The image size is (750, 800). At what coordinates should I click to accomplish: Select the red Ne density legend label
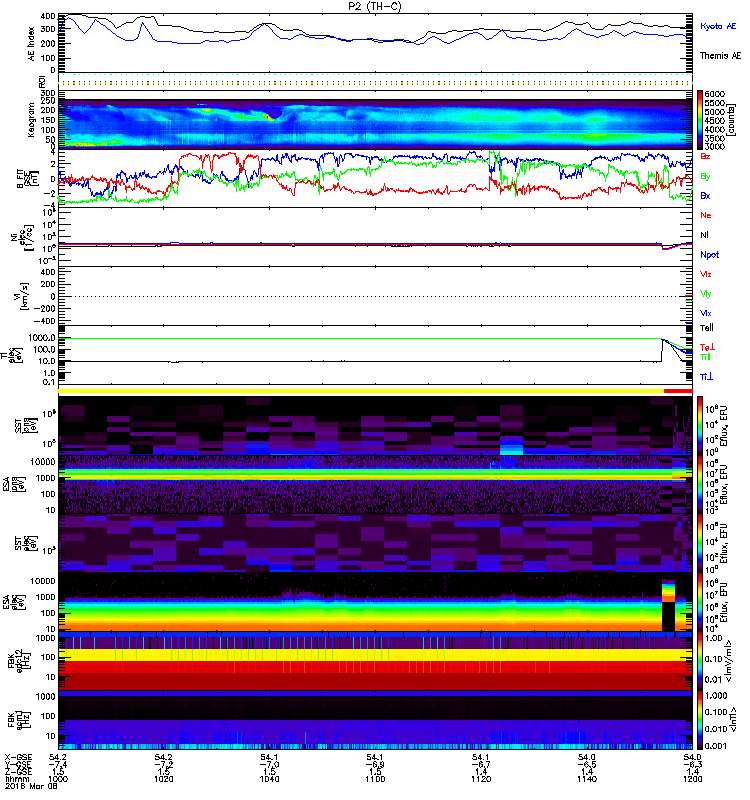pos(706,215)
